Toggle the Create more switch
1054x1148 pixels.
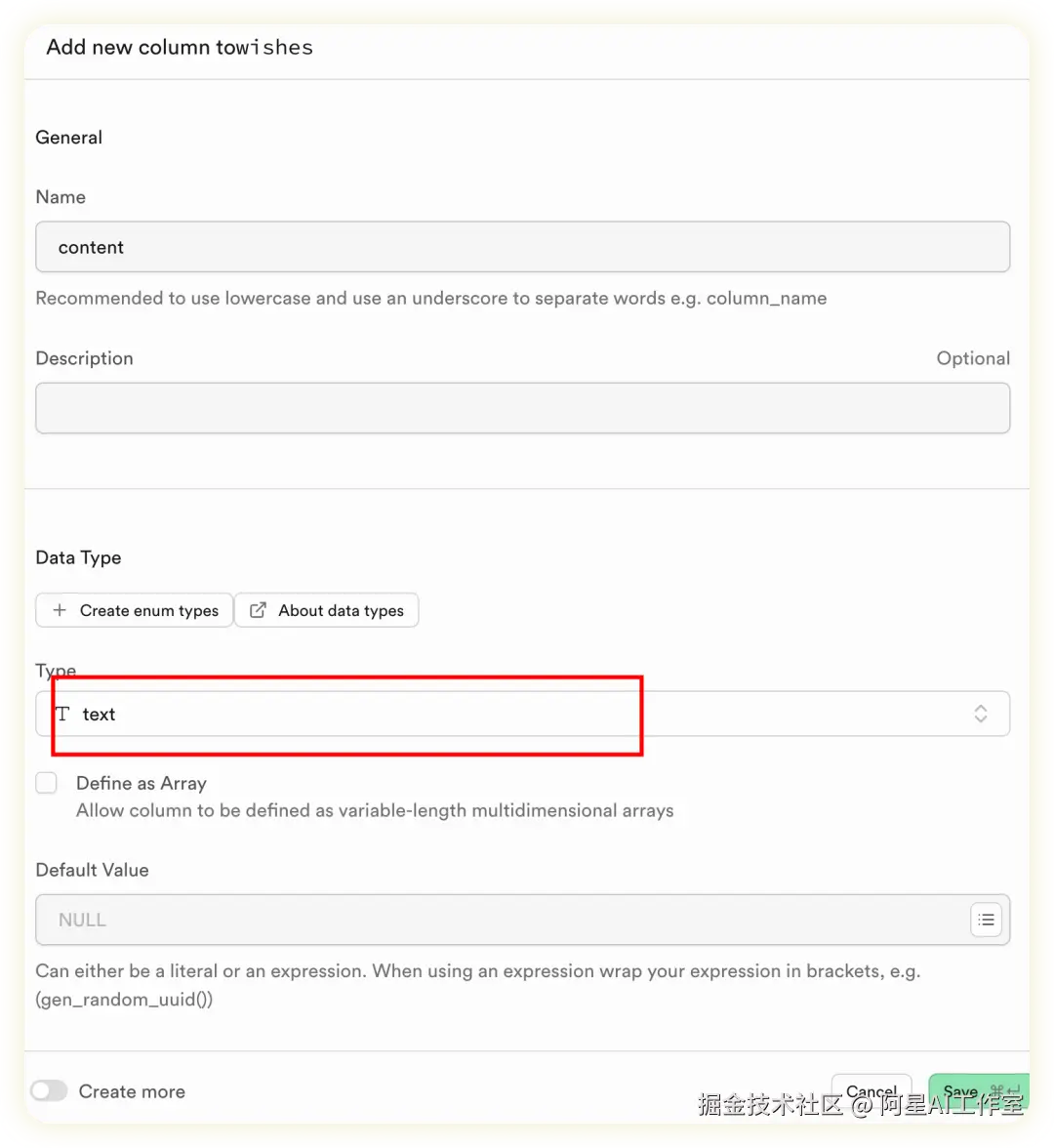(x=49, y=1091)
